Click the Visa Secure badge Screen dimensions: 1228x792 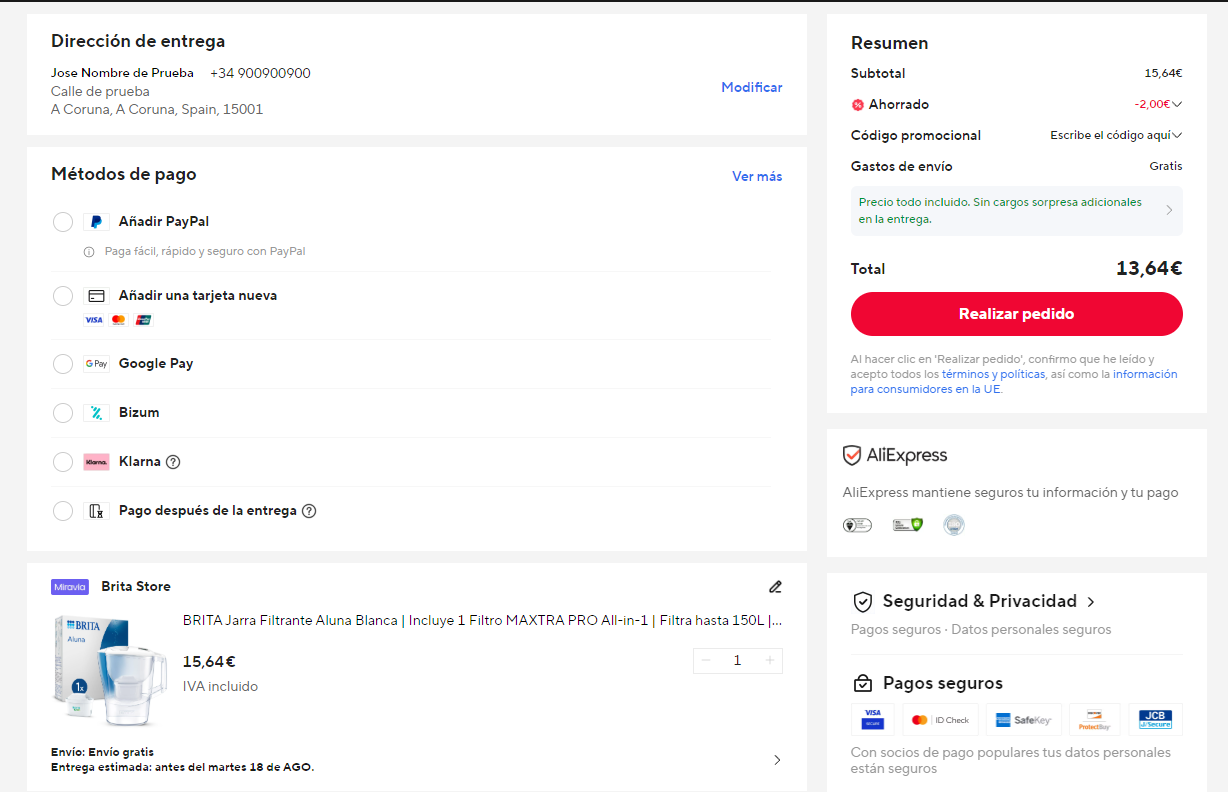coord(872,720)
